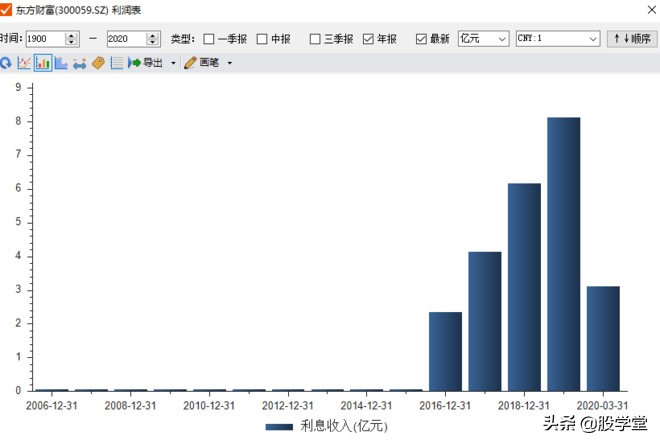Enable the 中报 checkbox
The width and height of the screenshot is (660, 444).
pos(262,39)
